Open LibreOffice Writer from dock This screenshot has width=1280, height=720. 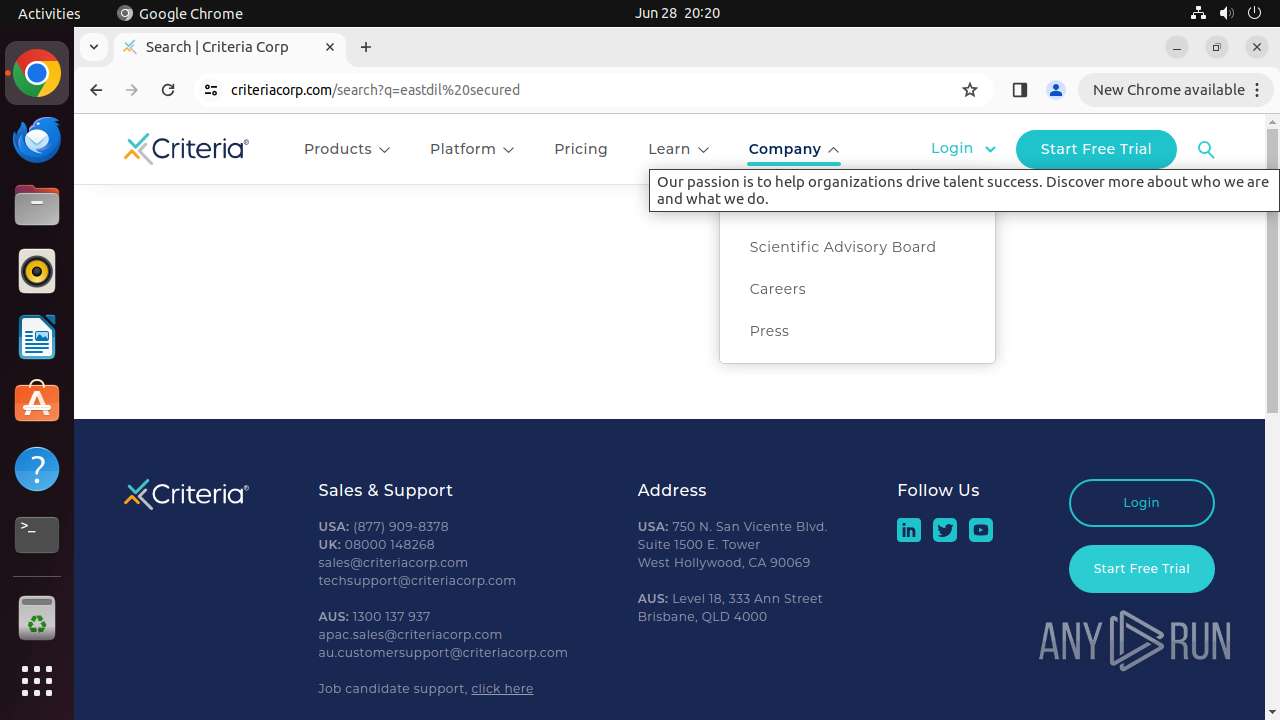37,338
